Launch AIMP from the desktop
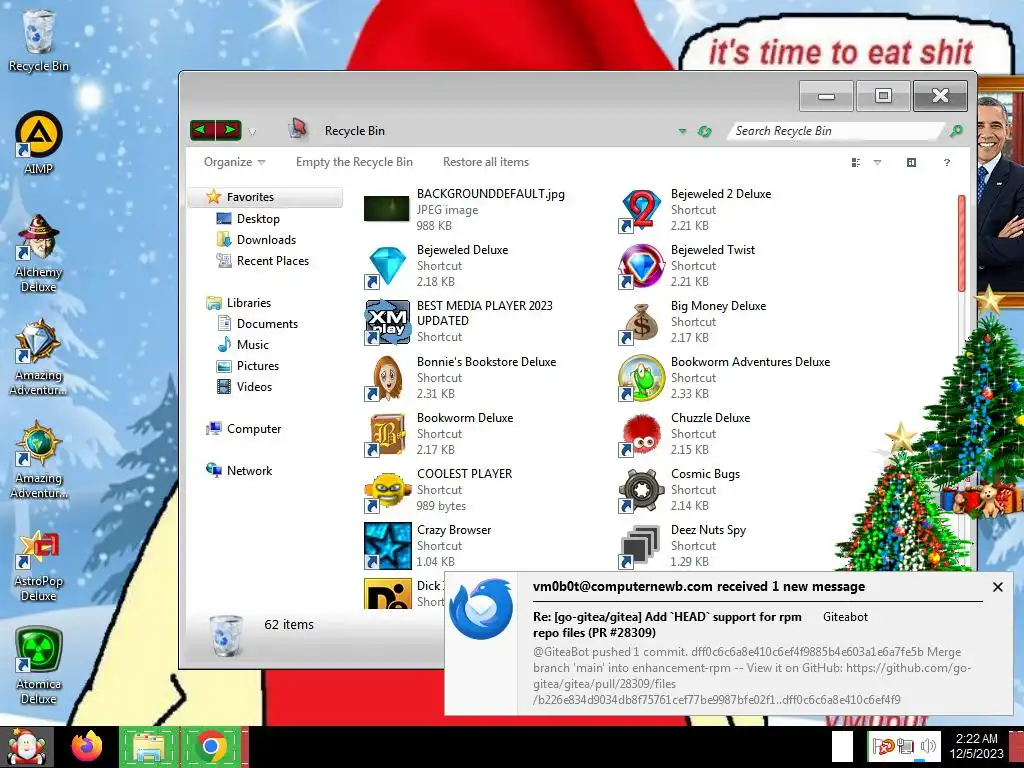This screenshot has width=1024, height=768. pos(38,142)
